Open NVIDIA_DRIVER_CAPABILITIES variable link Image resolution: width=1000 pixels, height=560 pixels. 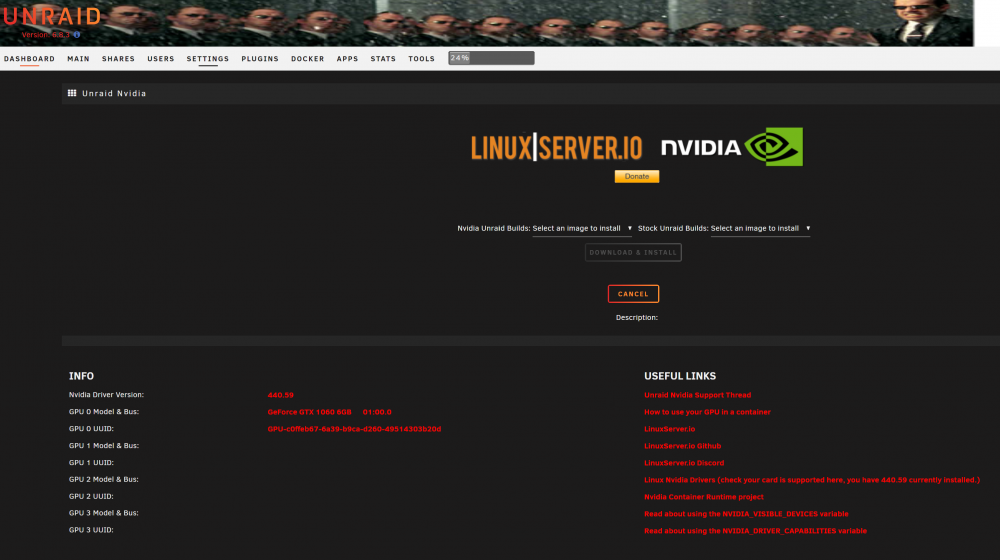[755, 531]
